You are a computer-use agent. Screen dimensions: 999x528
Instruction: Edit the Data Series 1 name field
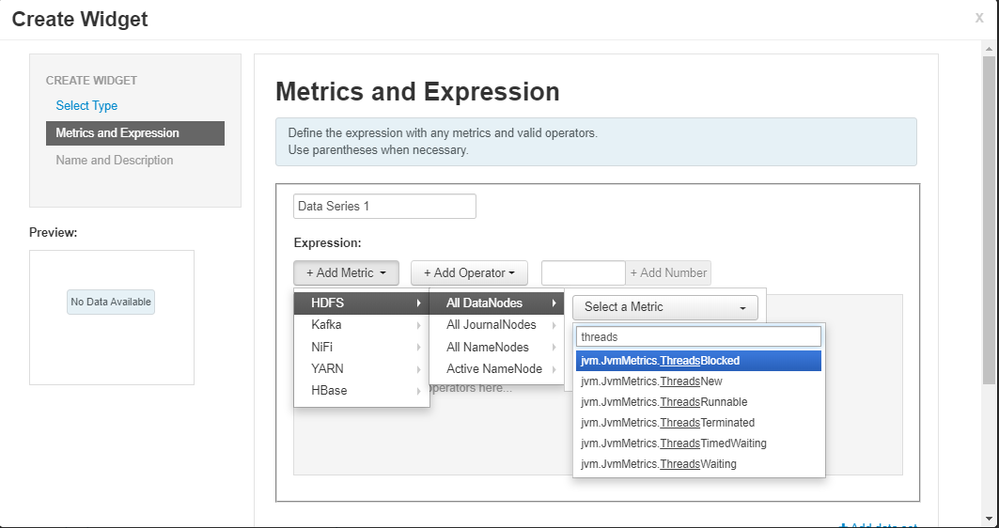(384, 207)
